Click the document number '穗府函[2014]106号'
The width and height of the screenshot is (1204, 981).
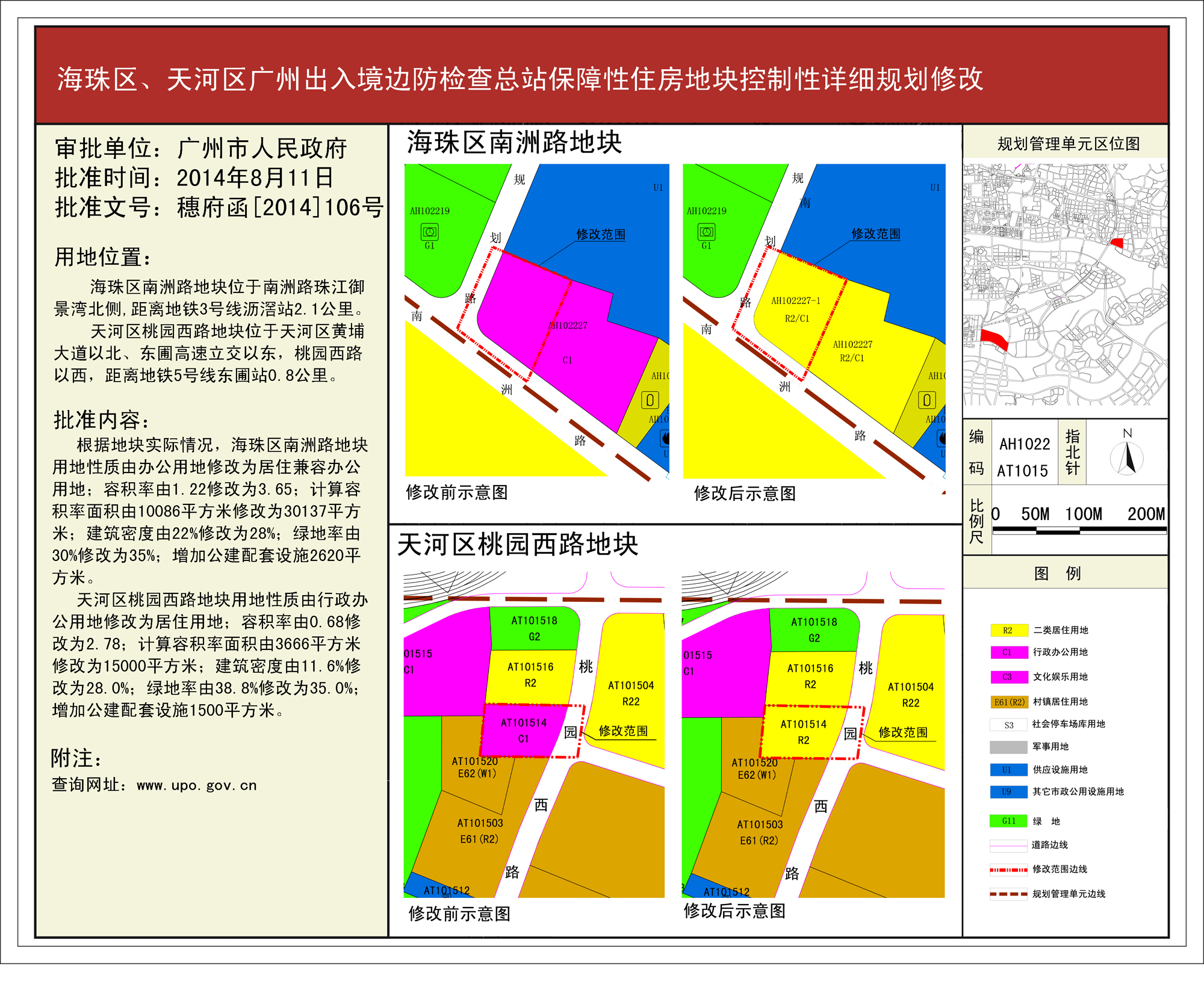tap(280, 208)
